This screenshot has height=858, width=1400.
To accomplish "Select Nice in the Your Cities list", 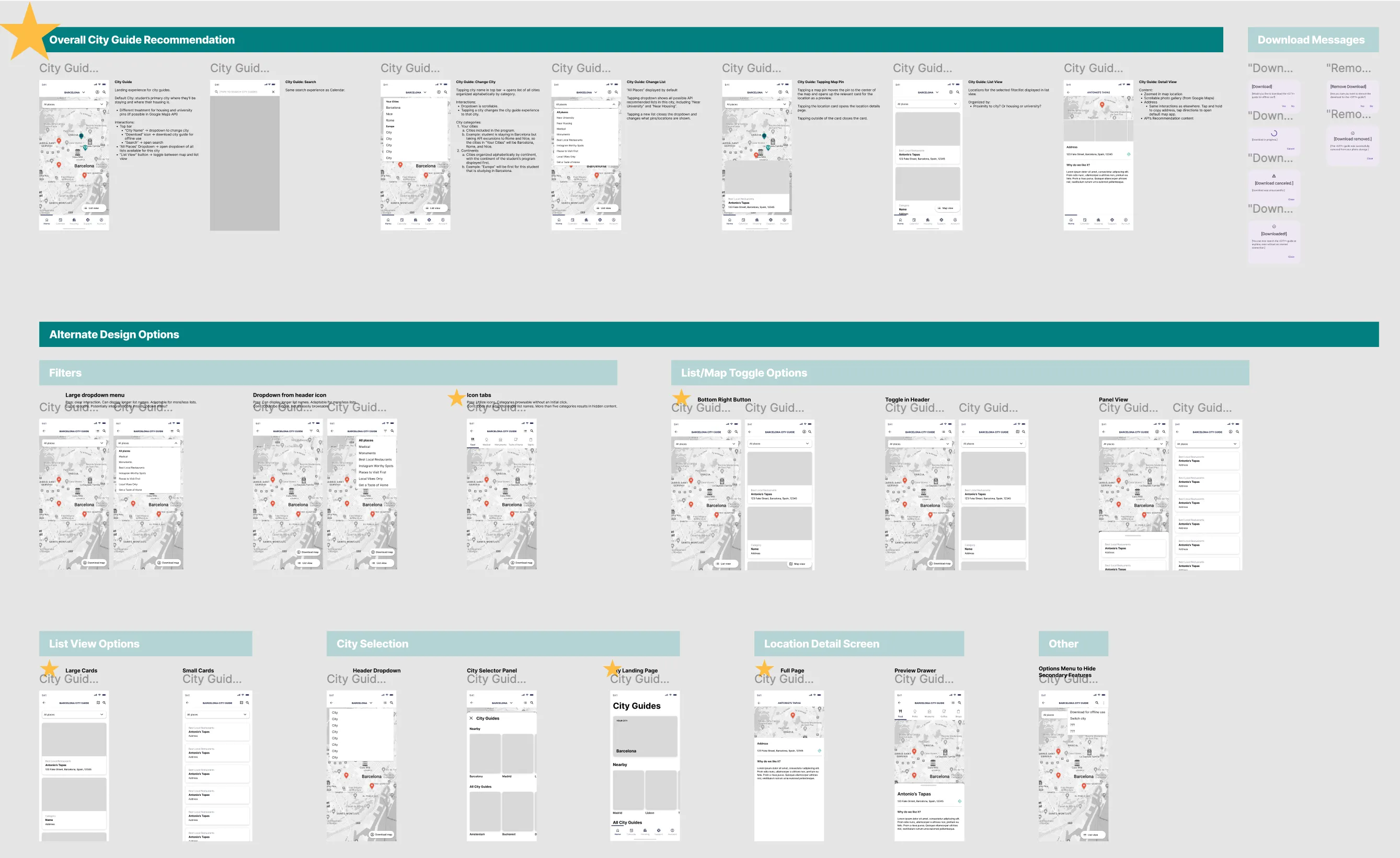I will click(x=390, y=114).
